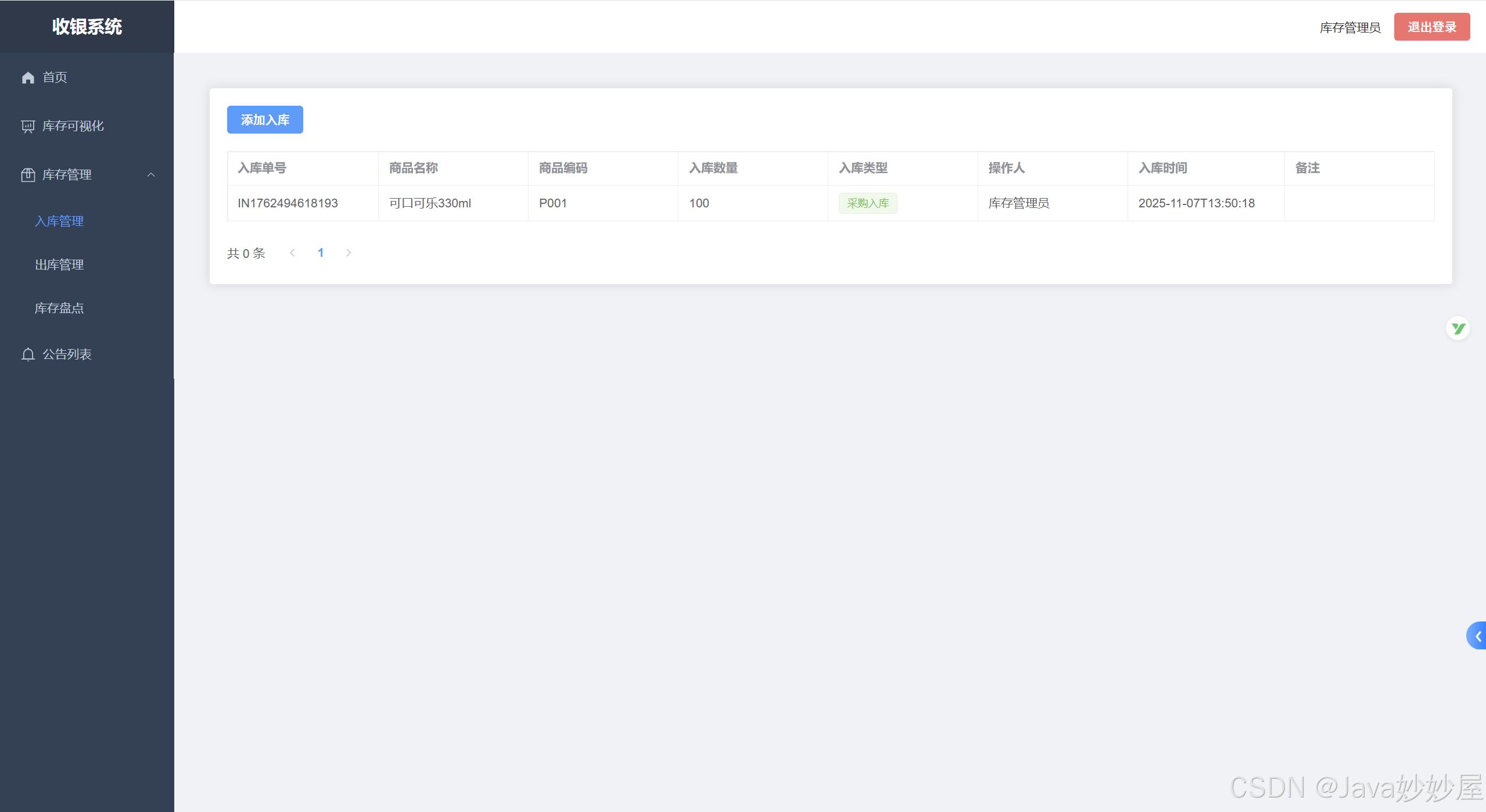Click the red 退出登录 button

click(x=1431, y=27)
